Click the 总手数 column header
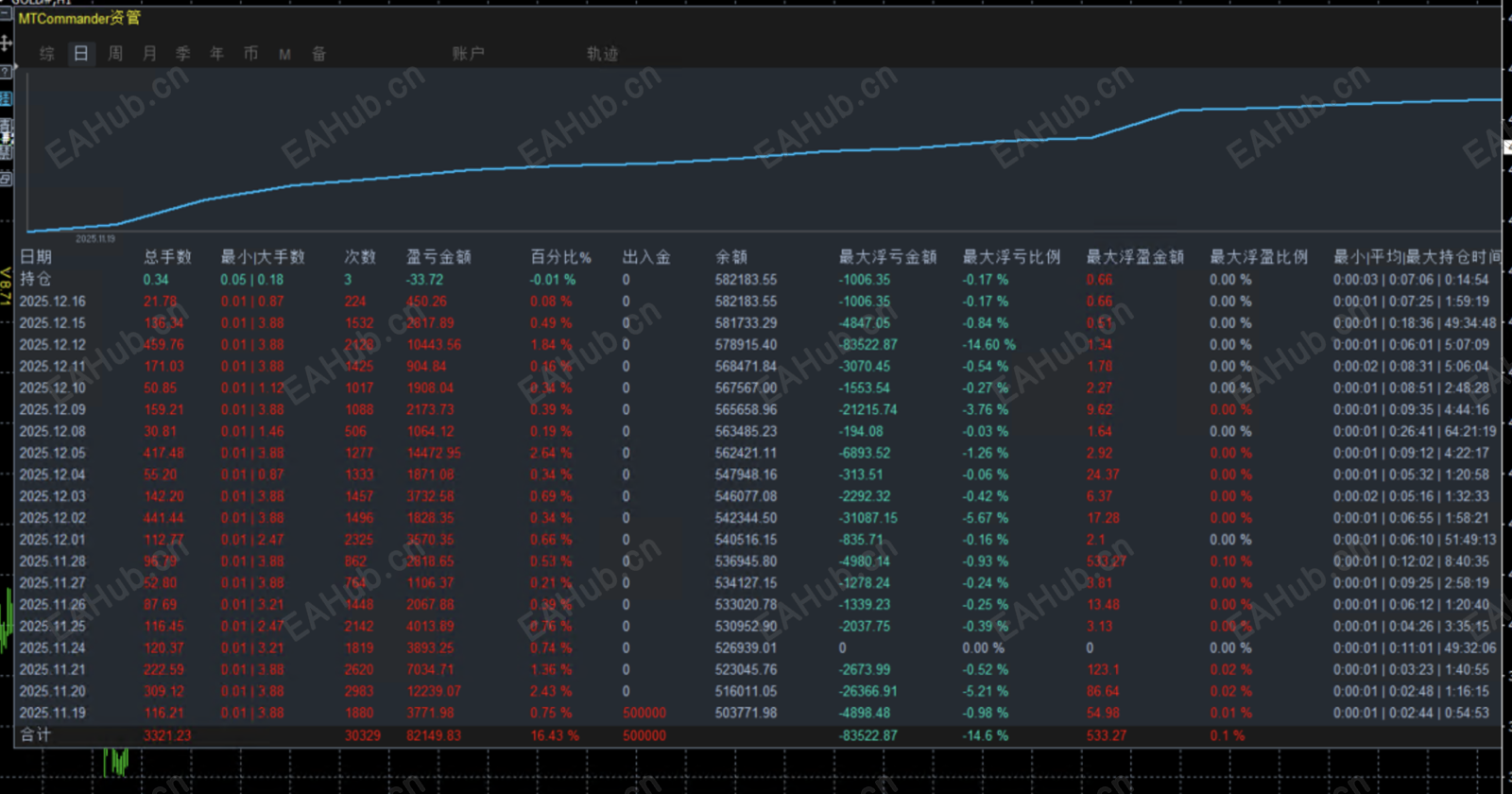The image size is (1512, 794). pyautogui.click(x=167, y=257)
